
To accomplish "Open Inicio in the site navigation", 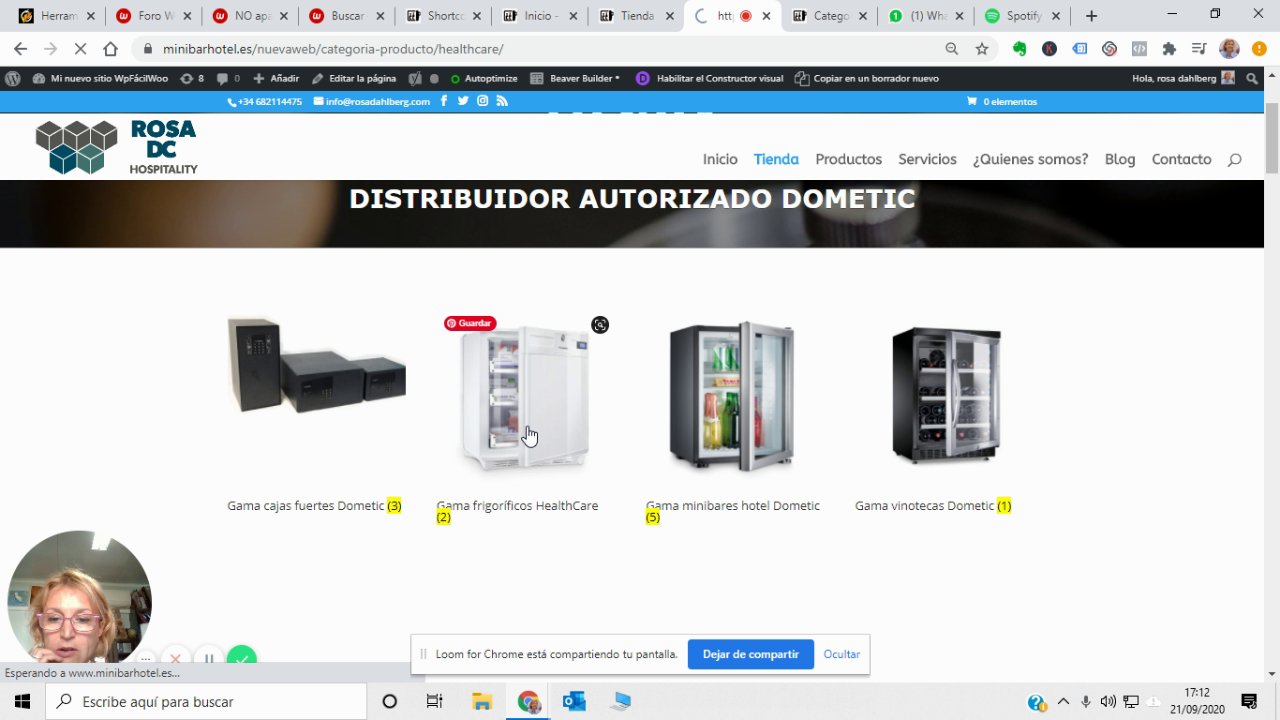I will click(720, 159).
